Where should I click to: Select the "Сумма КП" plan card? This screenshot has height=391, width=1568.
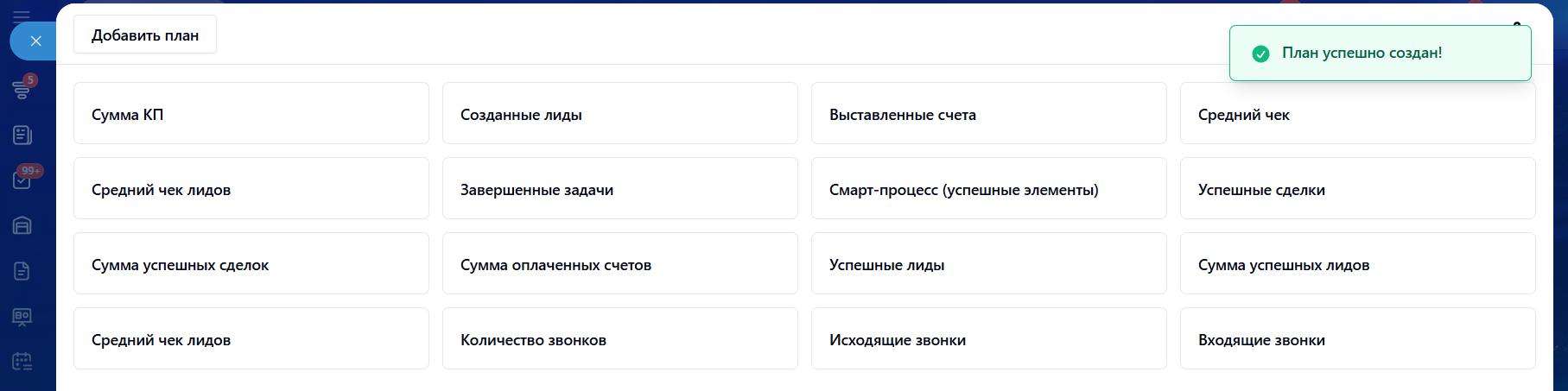[x=251, y=113]
